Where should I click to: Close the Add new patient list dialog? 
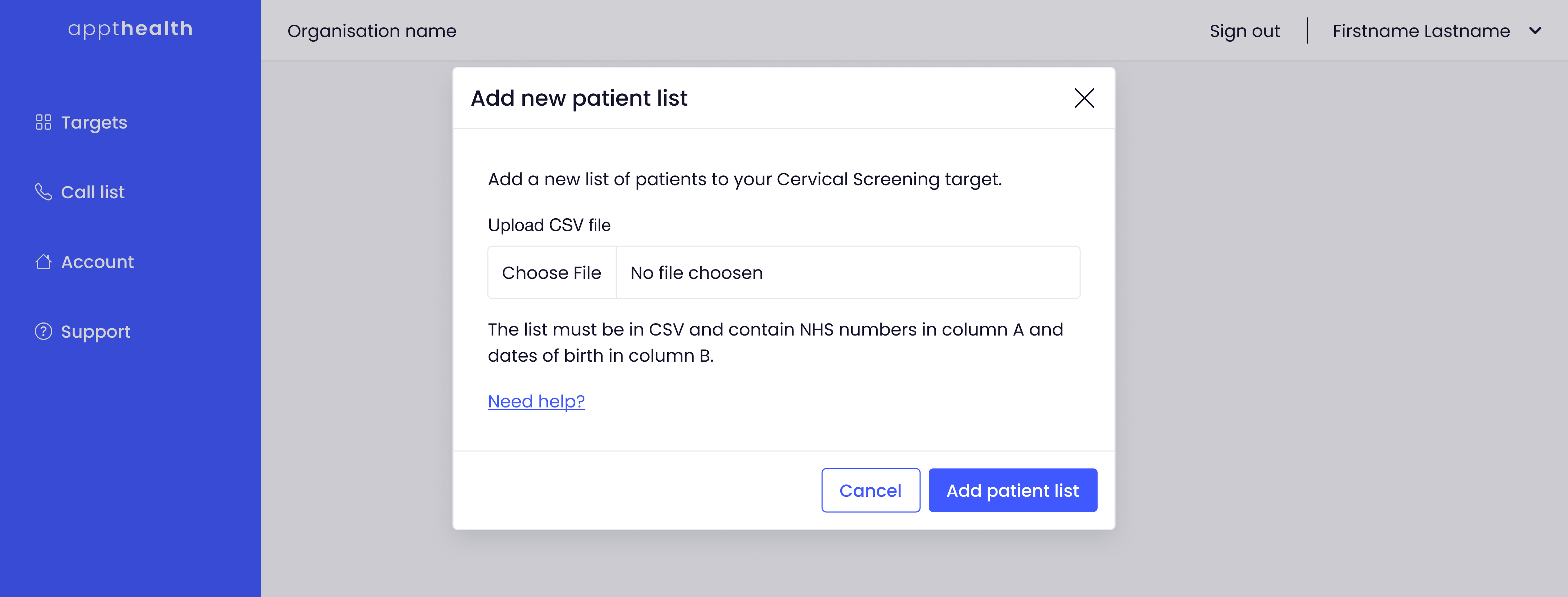point(1084,98)
